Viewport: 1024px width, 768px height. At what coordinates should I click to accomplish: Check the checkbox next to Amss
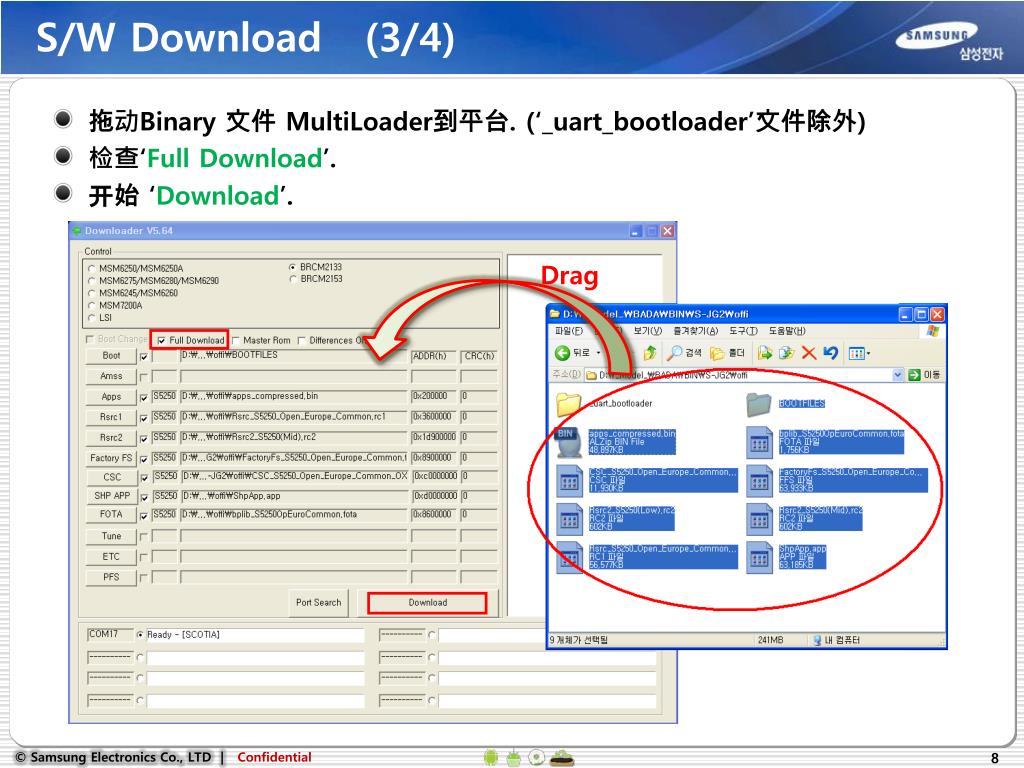click(144, 377)
